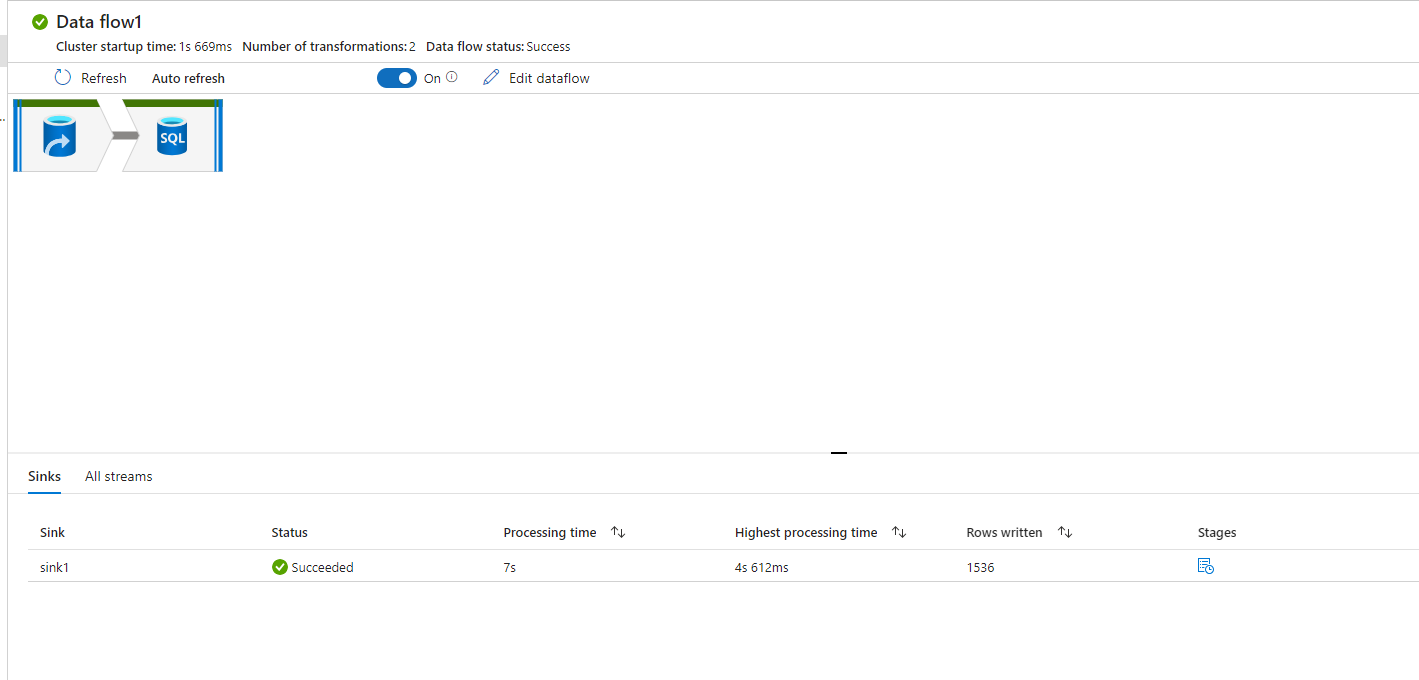Switch to the All streams tab
Viewport: 1419px width, 680px height.
pos(118,476)
